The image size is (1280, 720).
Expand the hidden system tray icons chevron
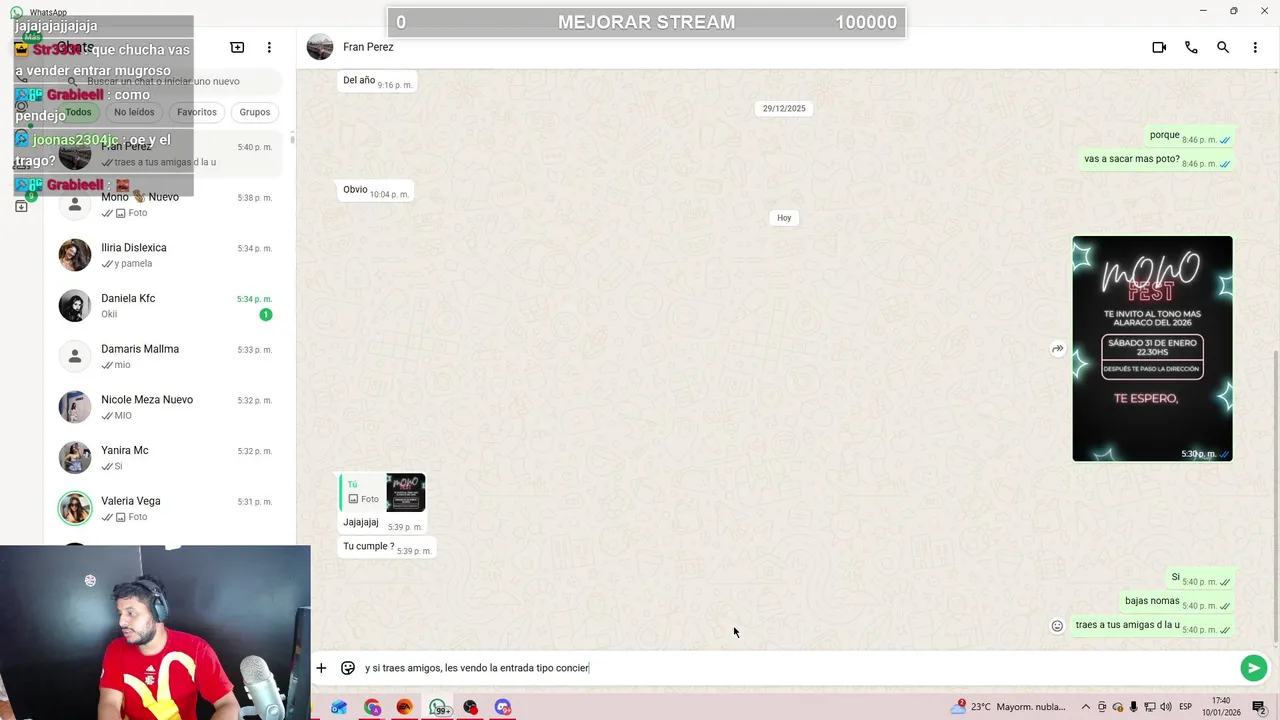click(x=1086, y=707)
